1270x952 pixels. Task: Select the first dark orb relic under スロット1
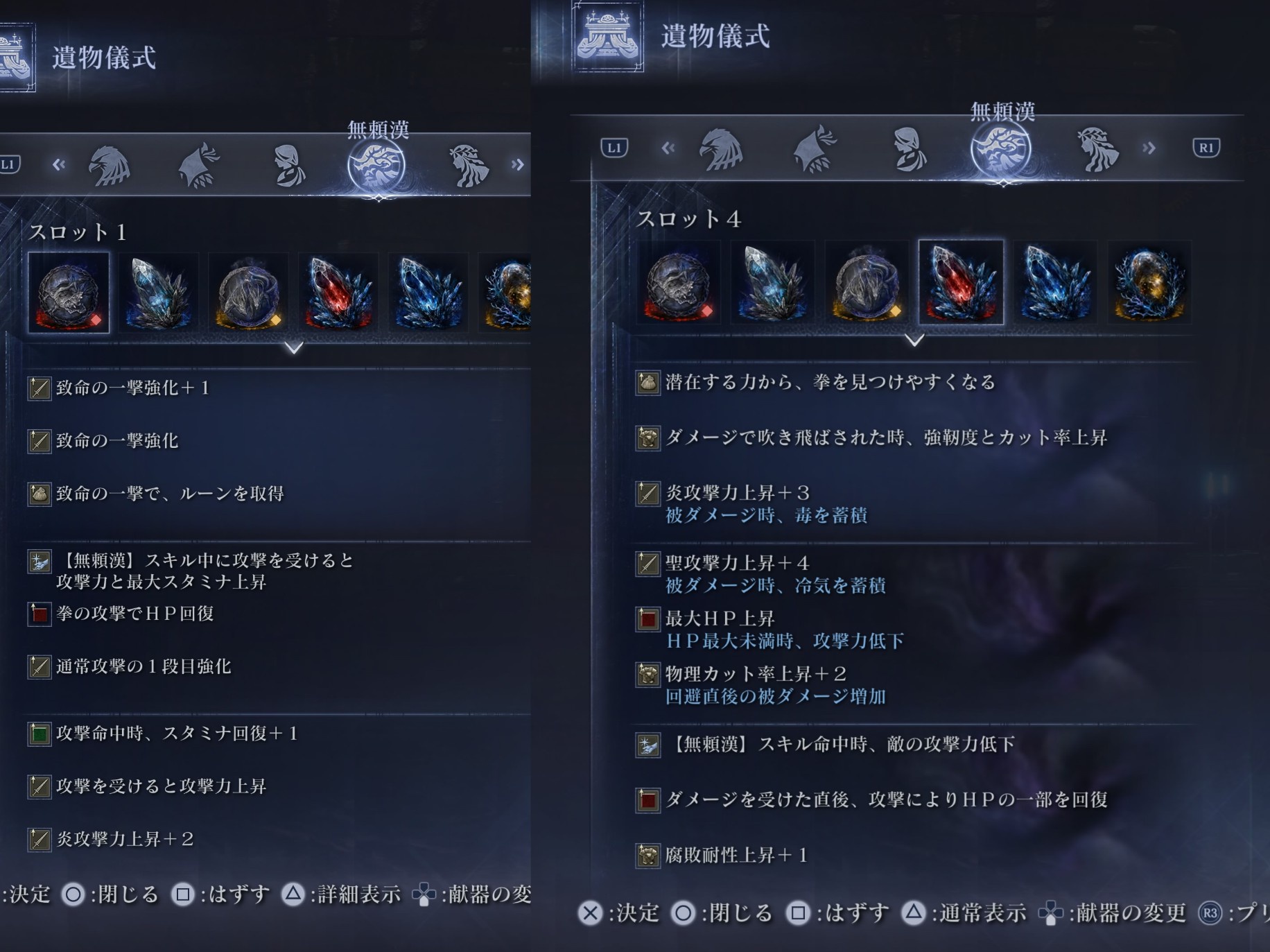[69, 293]
